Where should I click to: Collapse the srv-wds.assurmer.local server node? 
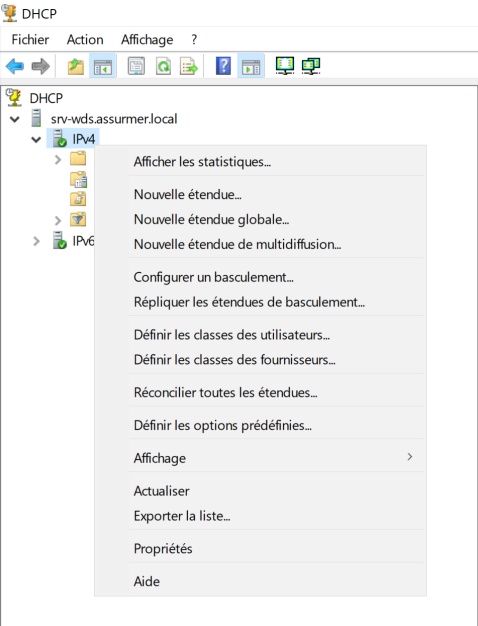[x=15, y=119]
